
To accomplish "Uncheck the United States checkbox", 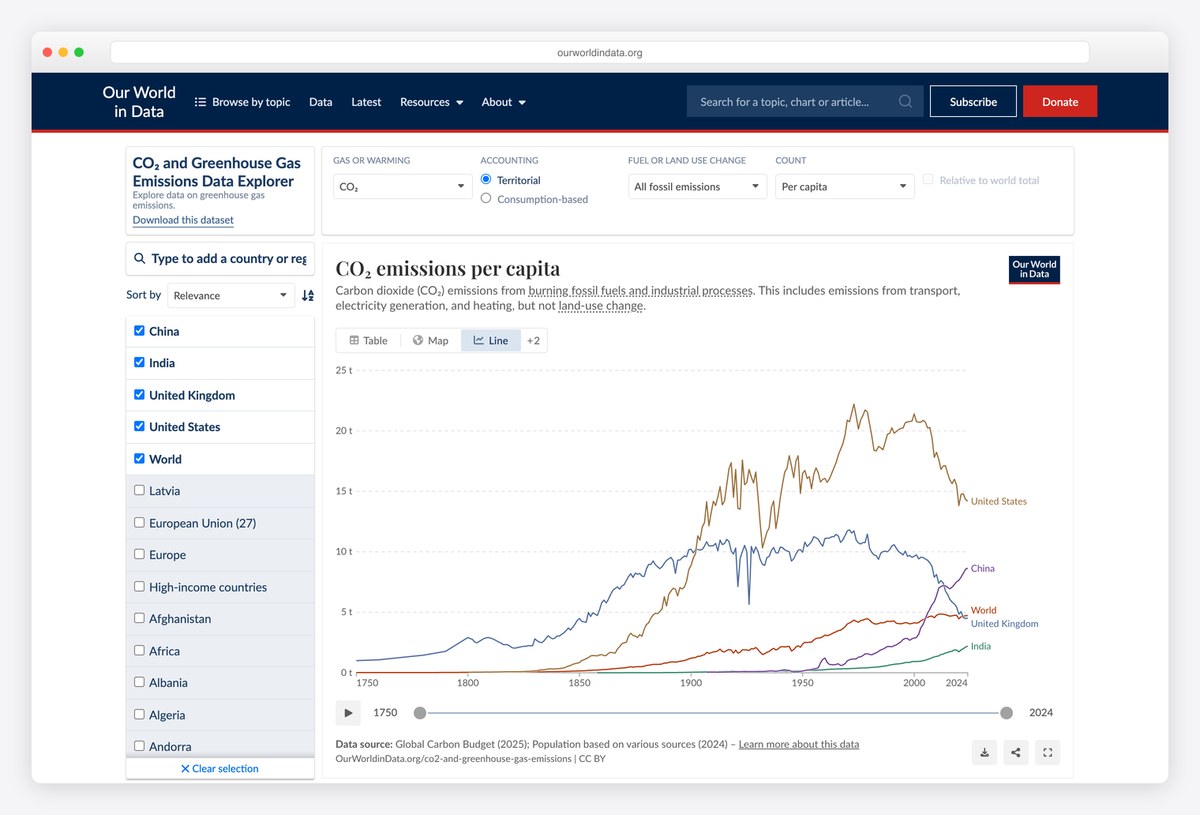I will tap(139, 426).
